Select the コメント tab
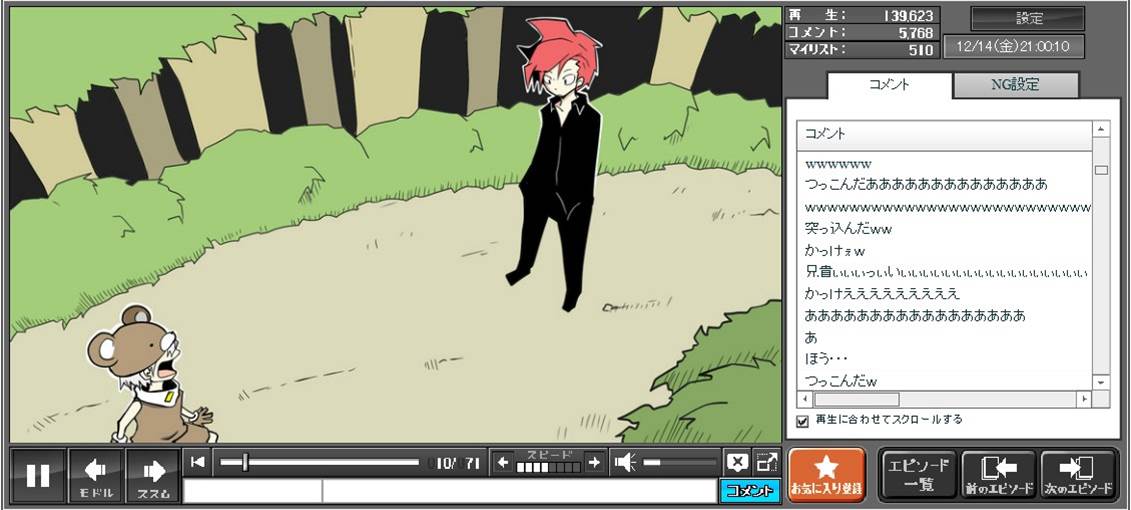Viewport: 1131px width, 510px height. 888,85
